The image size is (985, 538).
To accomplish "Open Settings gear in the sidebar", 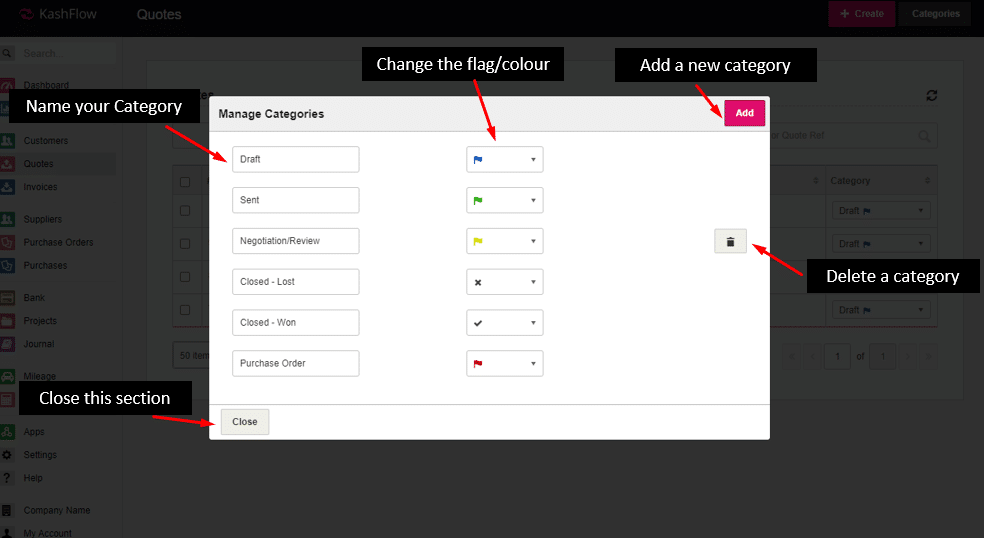I will [x=7, y=455].
